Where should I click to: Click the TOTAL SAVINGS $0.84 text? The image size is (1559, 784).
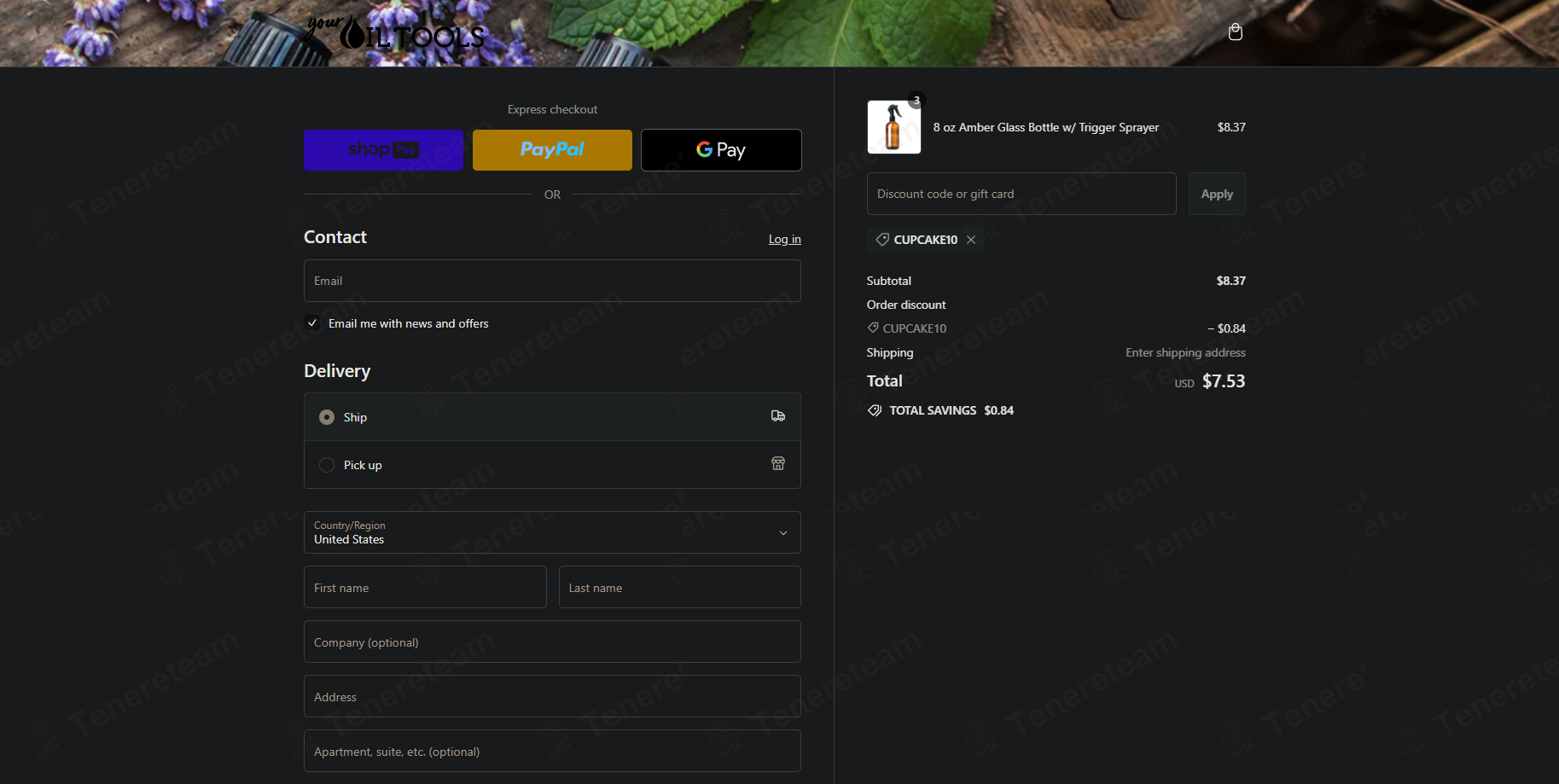click(x=951, y=410)
